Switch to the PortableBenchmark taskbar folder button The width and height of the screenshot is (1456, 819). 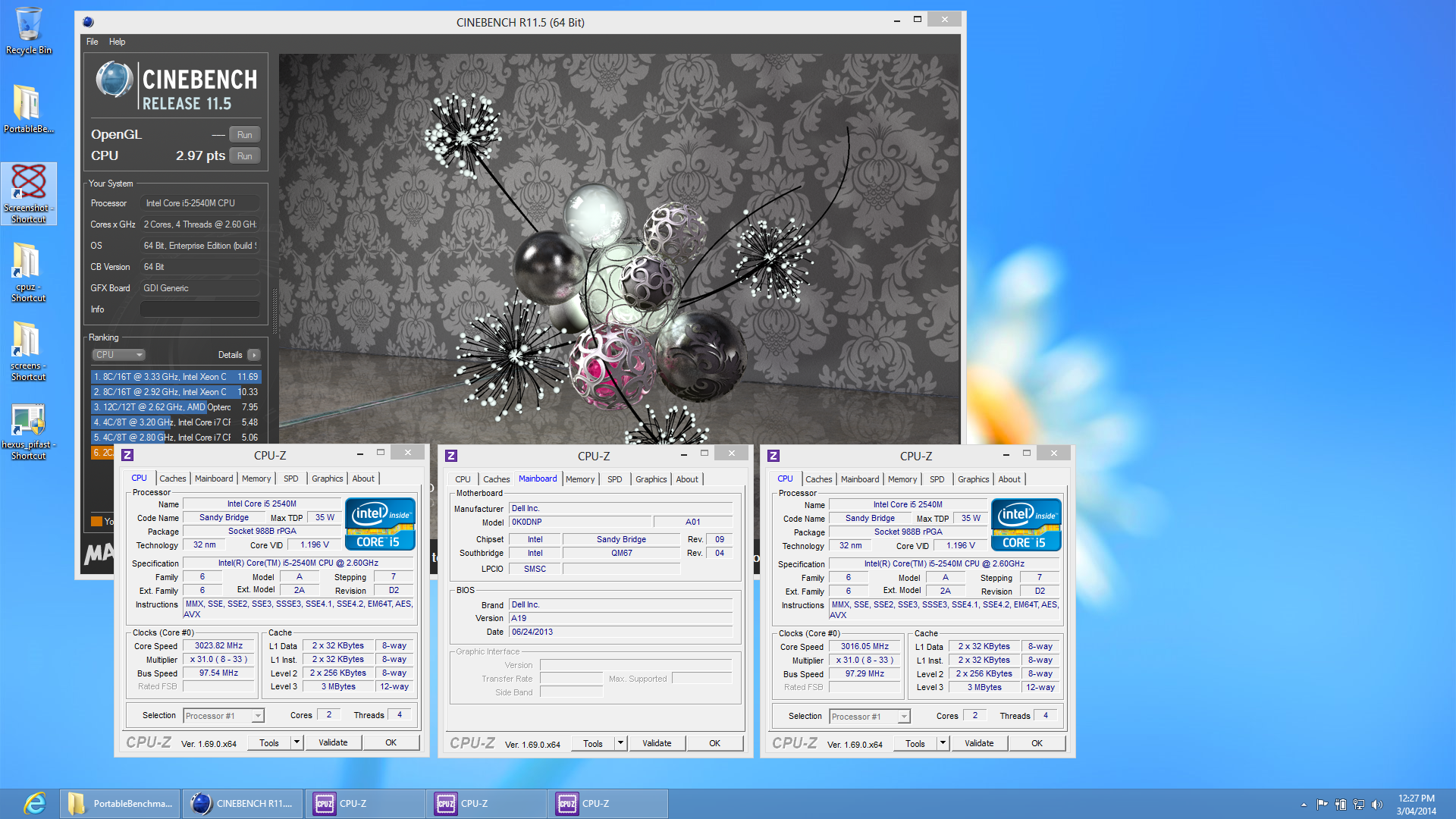coord(120,804)
